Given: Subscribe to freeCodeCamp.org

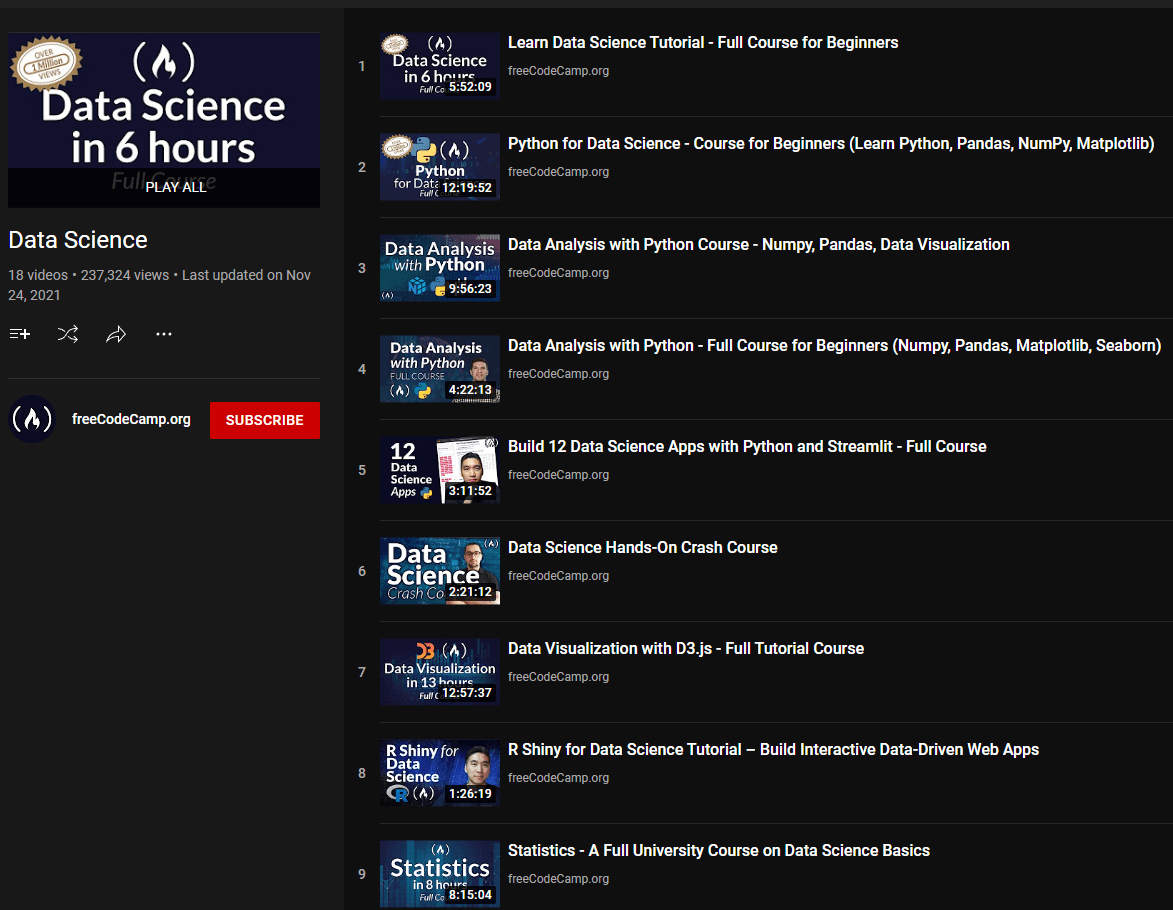Looking at the screenshot, I should (265, 420).
